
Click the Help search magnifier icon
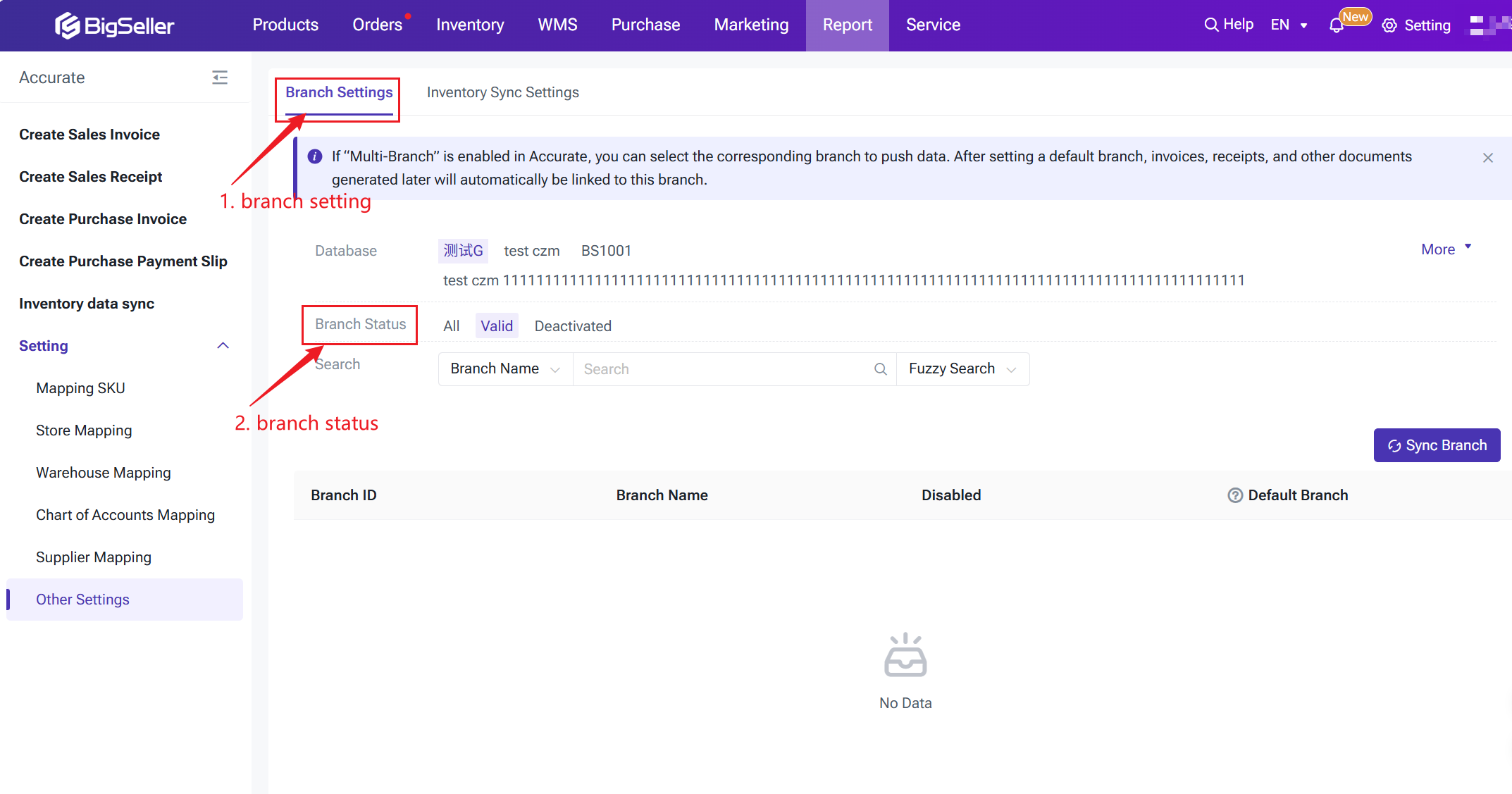[x=1211, y=25]
